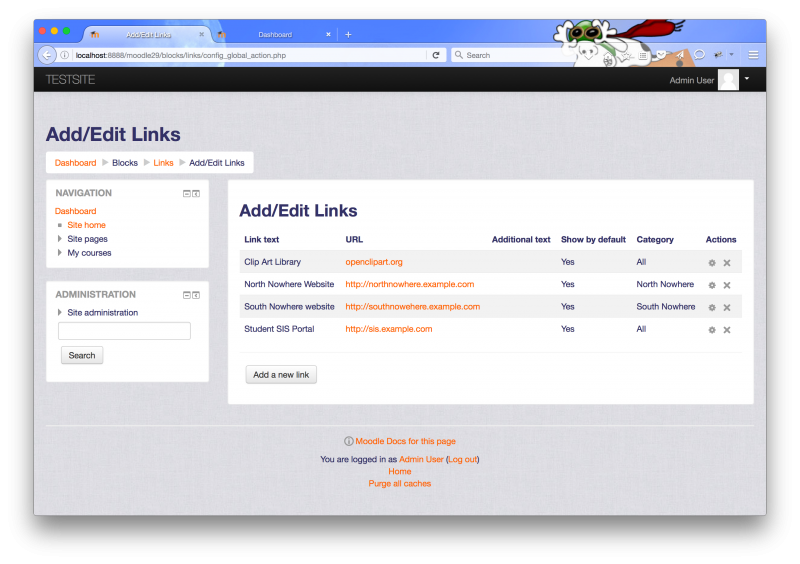Open the browser hamburger menu
The height and width of the screenshot is (564, 800).
(x=753, y=55)
